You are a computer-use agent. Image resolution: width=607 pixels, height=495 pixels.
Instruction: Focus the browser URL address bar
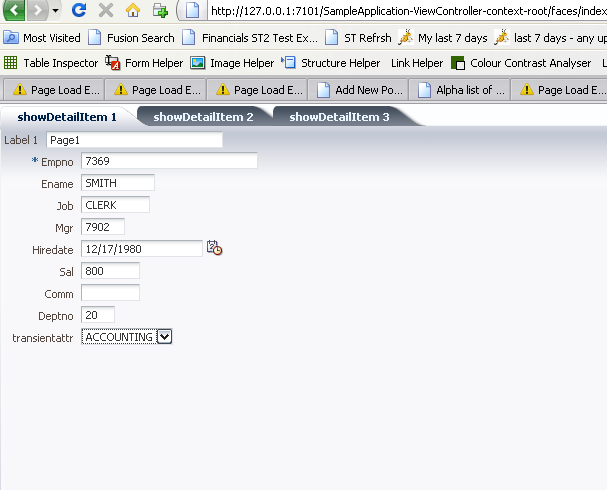(400, 11)
